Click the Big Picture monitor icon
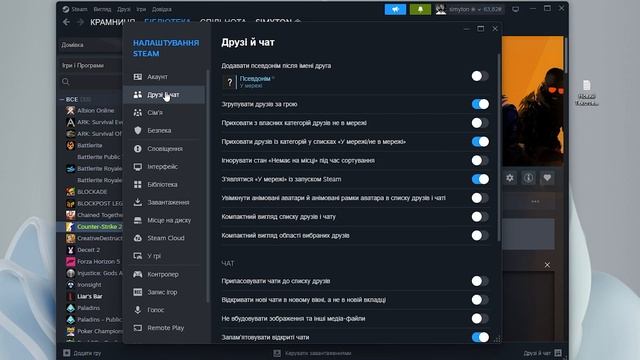 coord(516,9)
